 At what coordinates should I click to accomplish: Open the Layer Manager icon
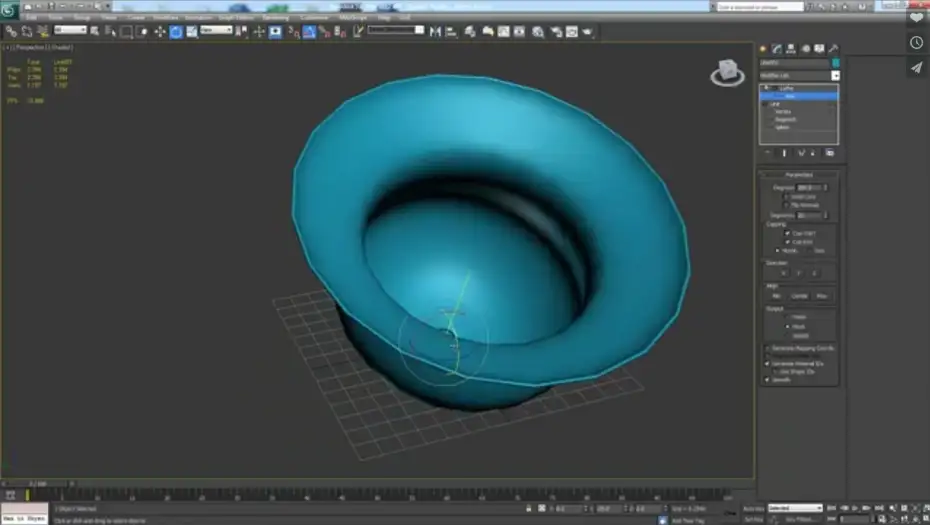coord(470,31)
